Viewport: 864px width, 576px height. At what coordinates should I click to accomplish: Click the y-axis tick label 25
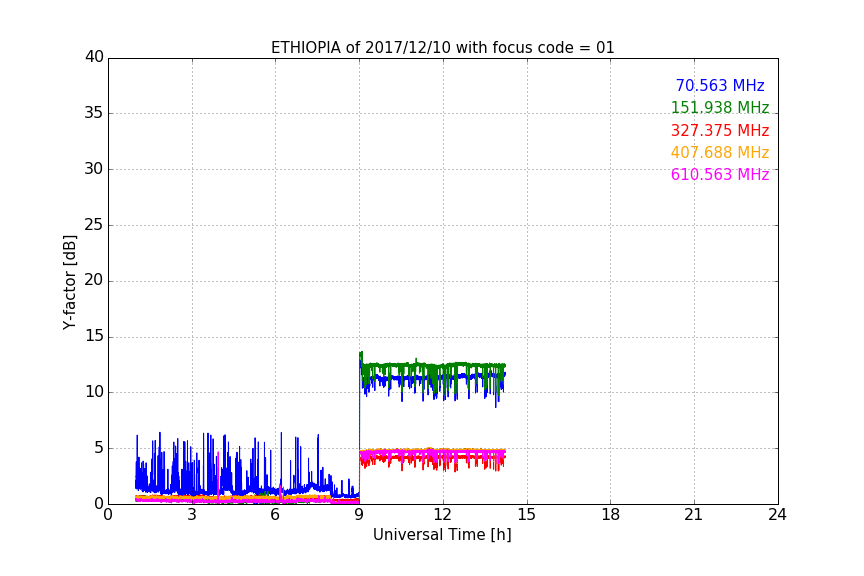click(94, 225)
